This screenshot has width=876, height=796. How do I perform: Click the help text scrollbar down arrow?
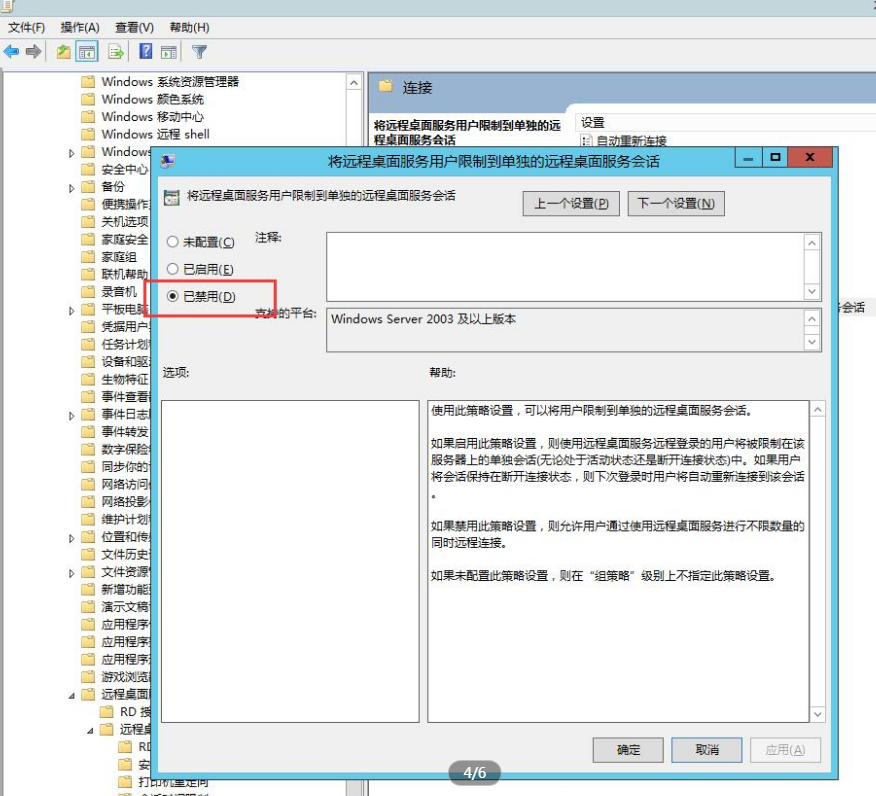818,714
